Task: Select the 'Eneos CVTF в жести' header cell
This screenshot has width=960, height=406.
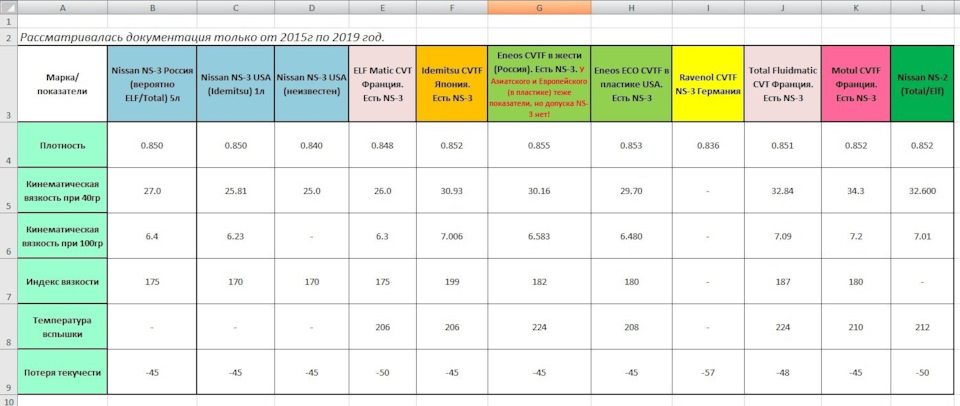Action: (539, 84)
